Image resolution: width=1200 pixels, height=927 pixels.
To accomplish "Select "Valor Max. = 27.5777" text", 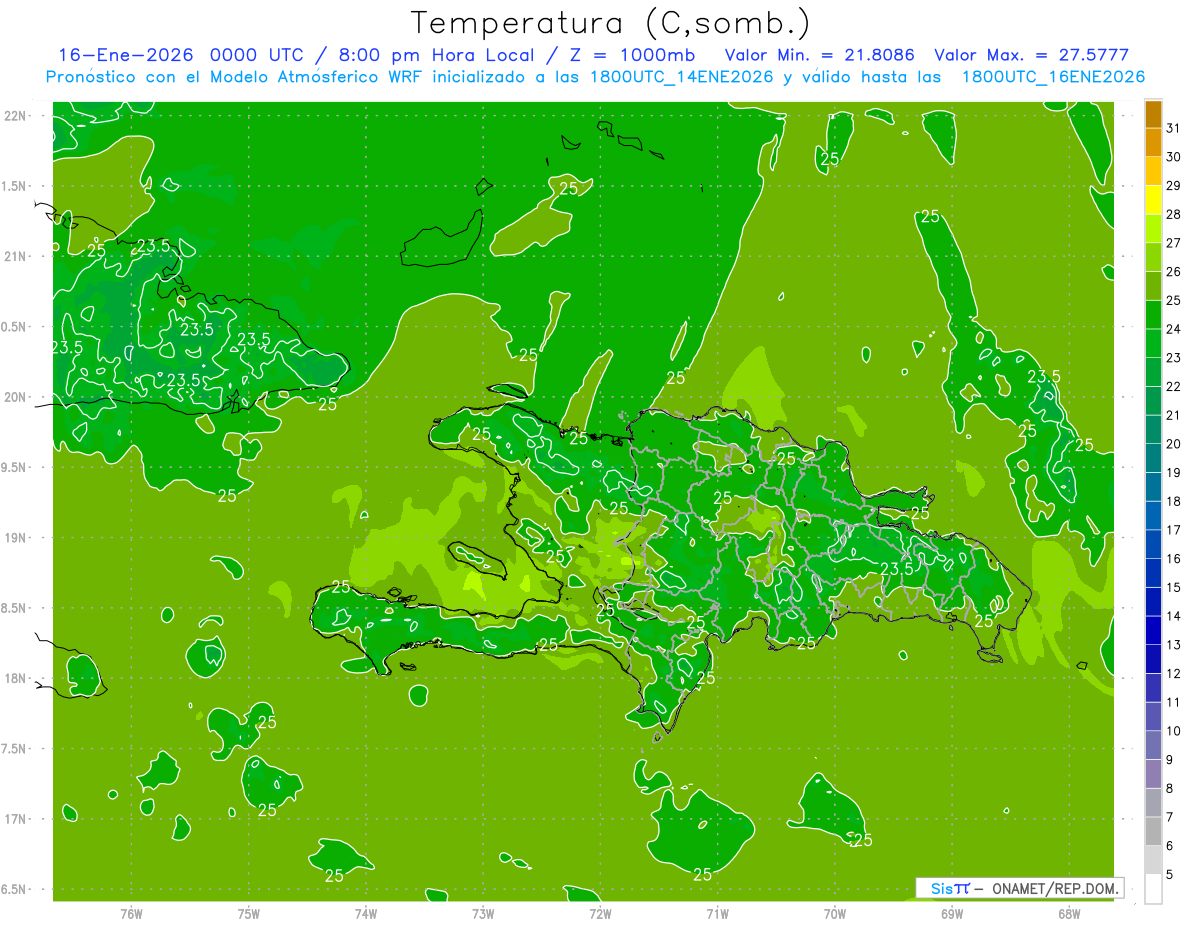I will point(1032,55).
